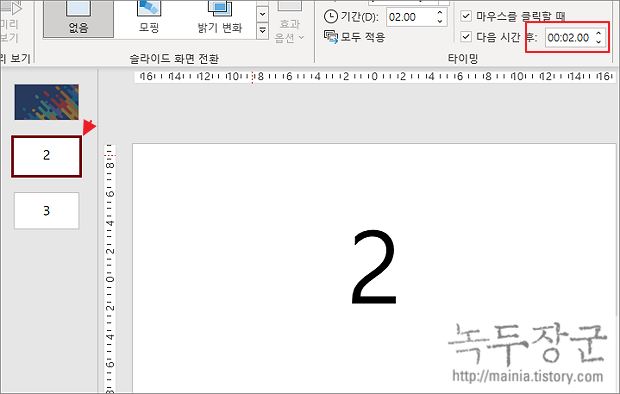Increase 기간 duration with up arrow

tap(440, 13)
